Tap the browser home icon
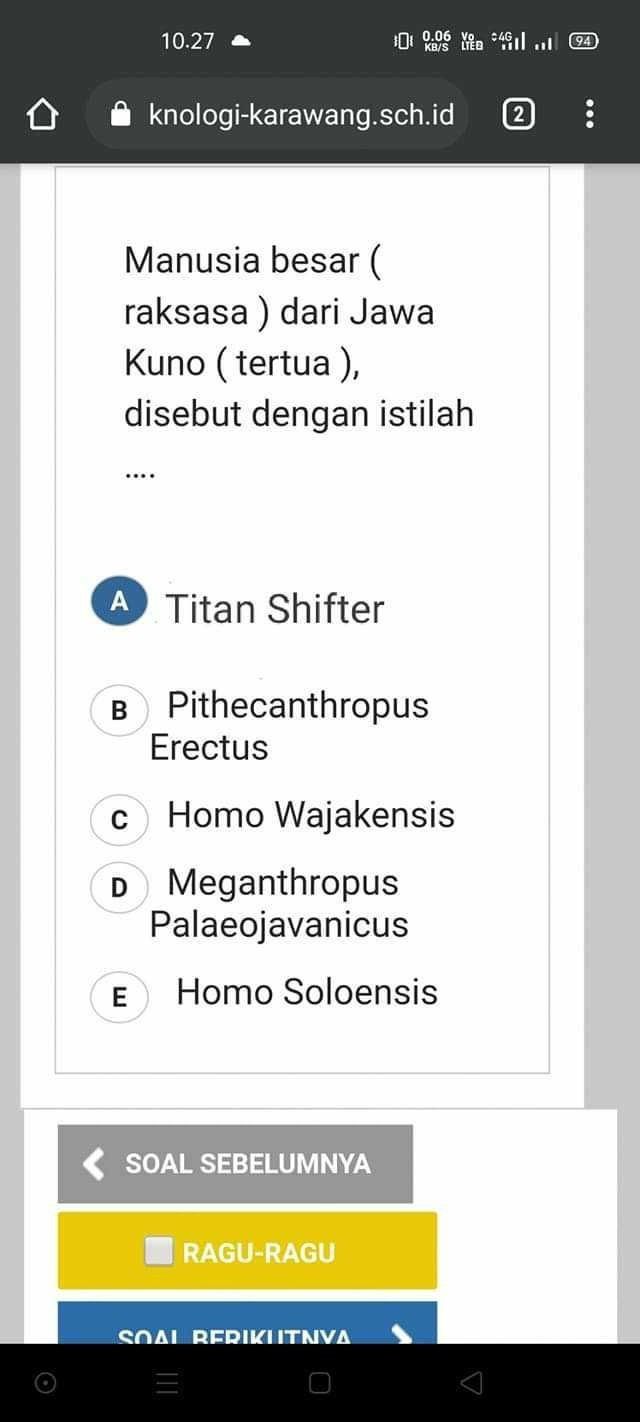The height and width of the screenshot is (1422, 640). pyautogui.click(x=42, y=115)
